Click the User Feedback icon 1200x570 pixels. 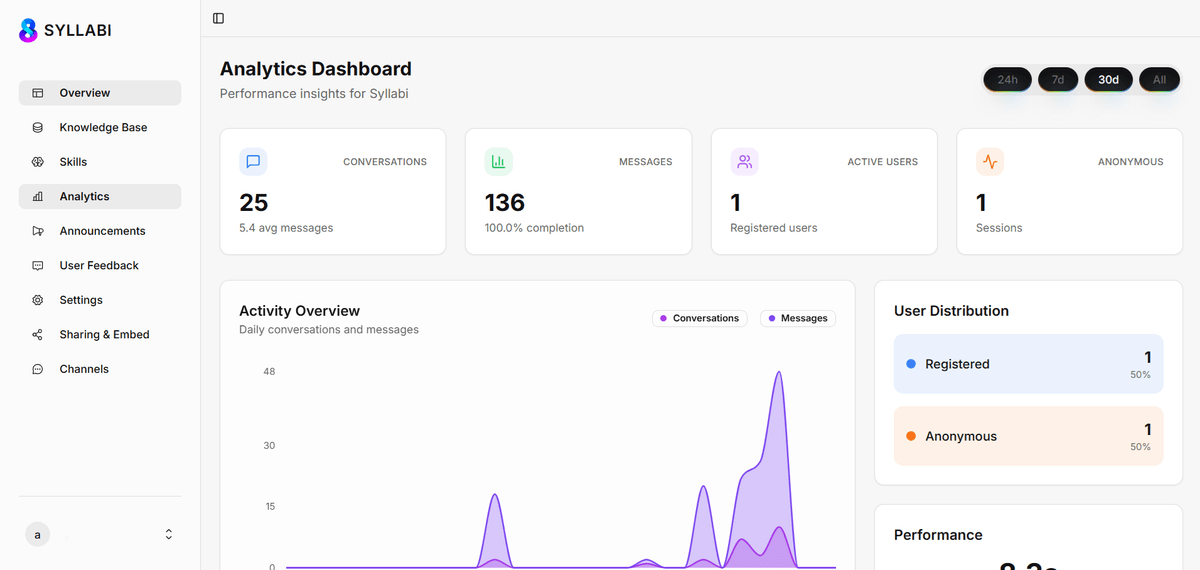[x=38, y=266]
